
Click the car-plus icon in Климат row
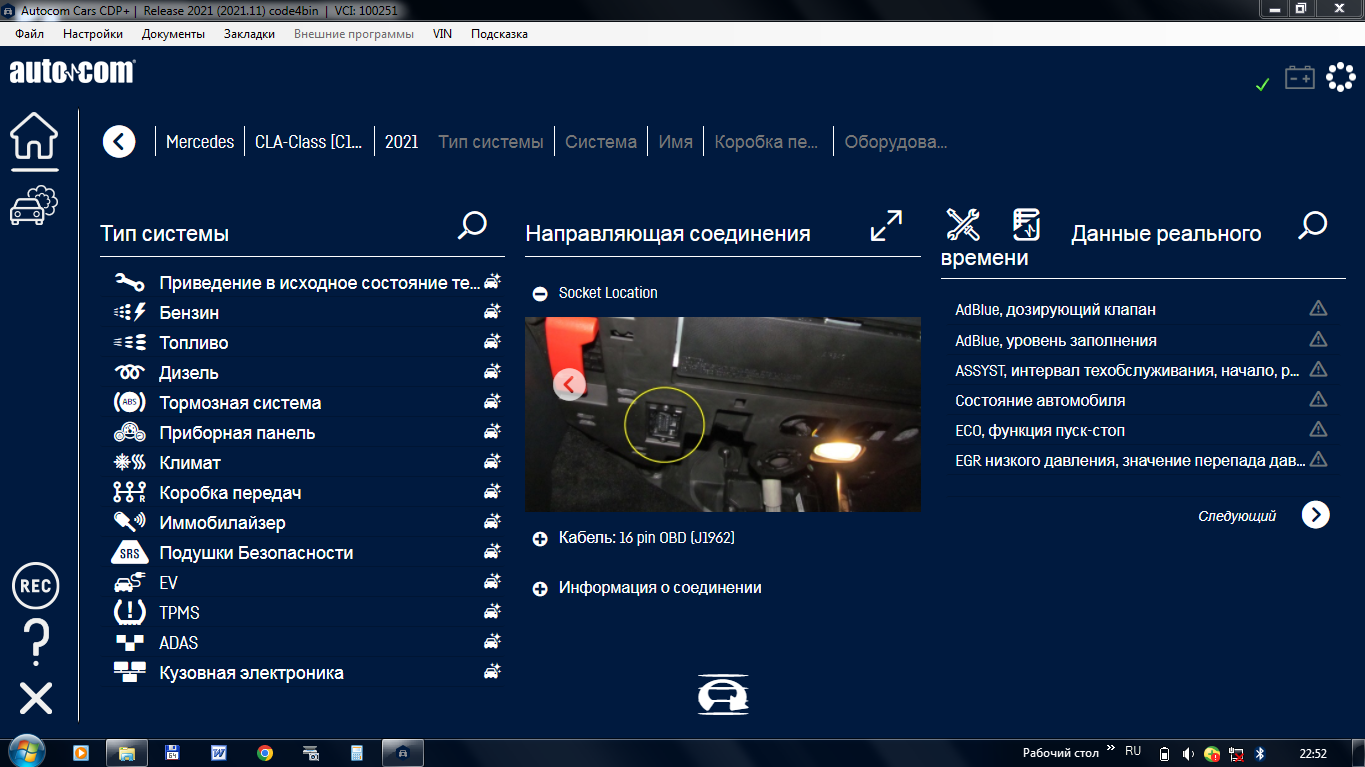coord(492,462)
